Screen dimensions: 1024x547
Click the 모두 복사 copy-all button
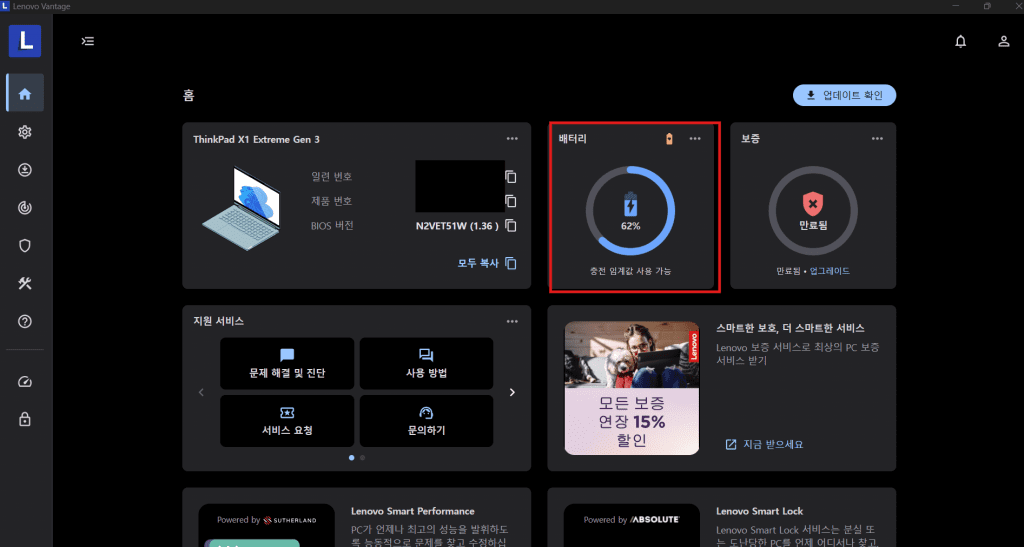point(487,264)
